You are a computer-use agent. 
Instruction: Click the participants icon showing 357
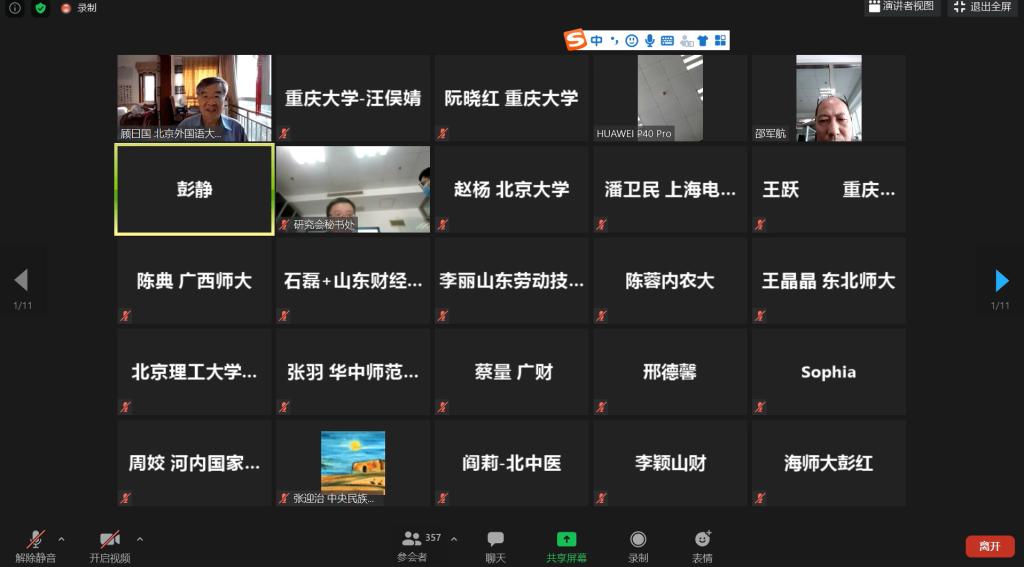pos(412,539)
